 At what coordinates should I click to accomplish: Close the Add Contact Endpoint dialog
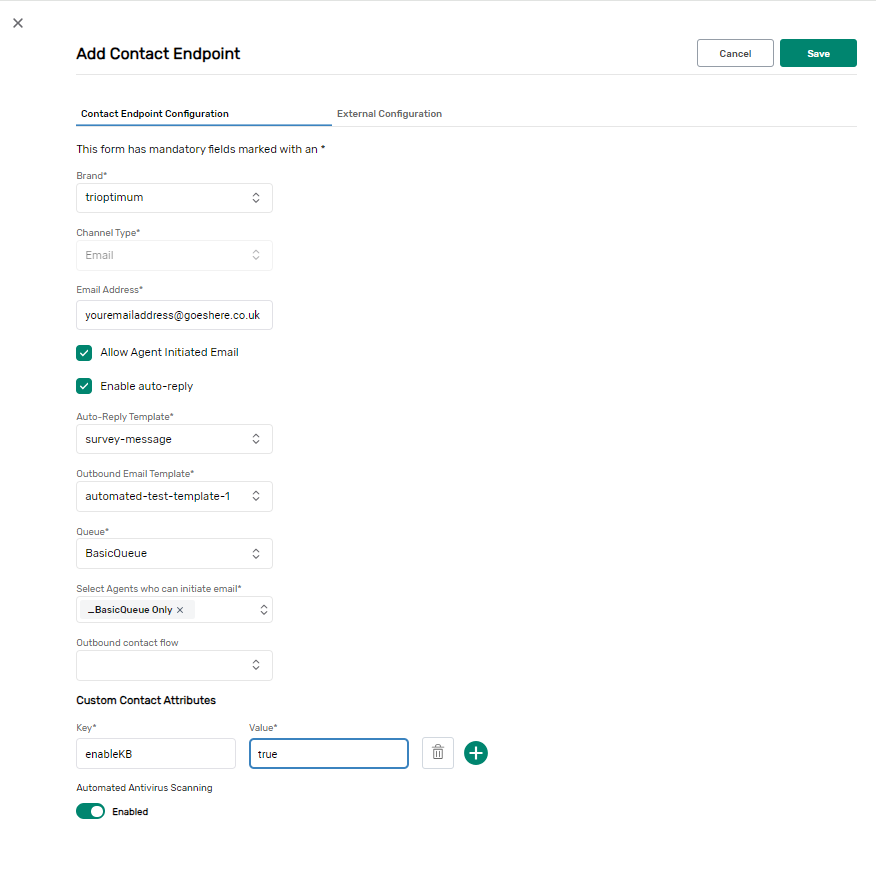(18, 23)
